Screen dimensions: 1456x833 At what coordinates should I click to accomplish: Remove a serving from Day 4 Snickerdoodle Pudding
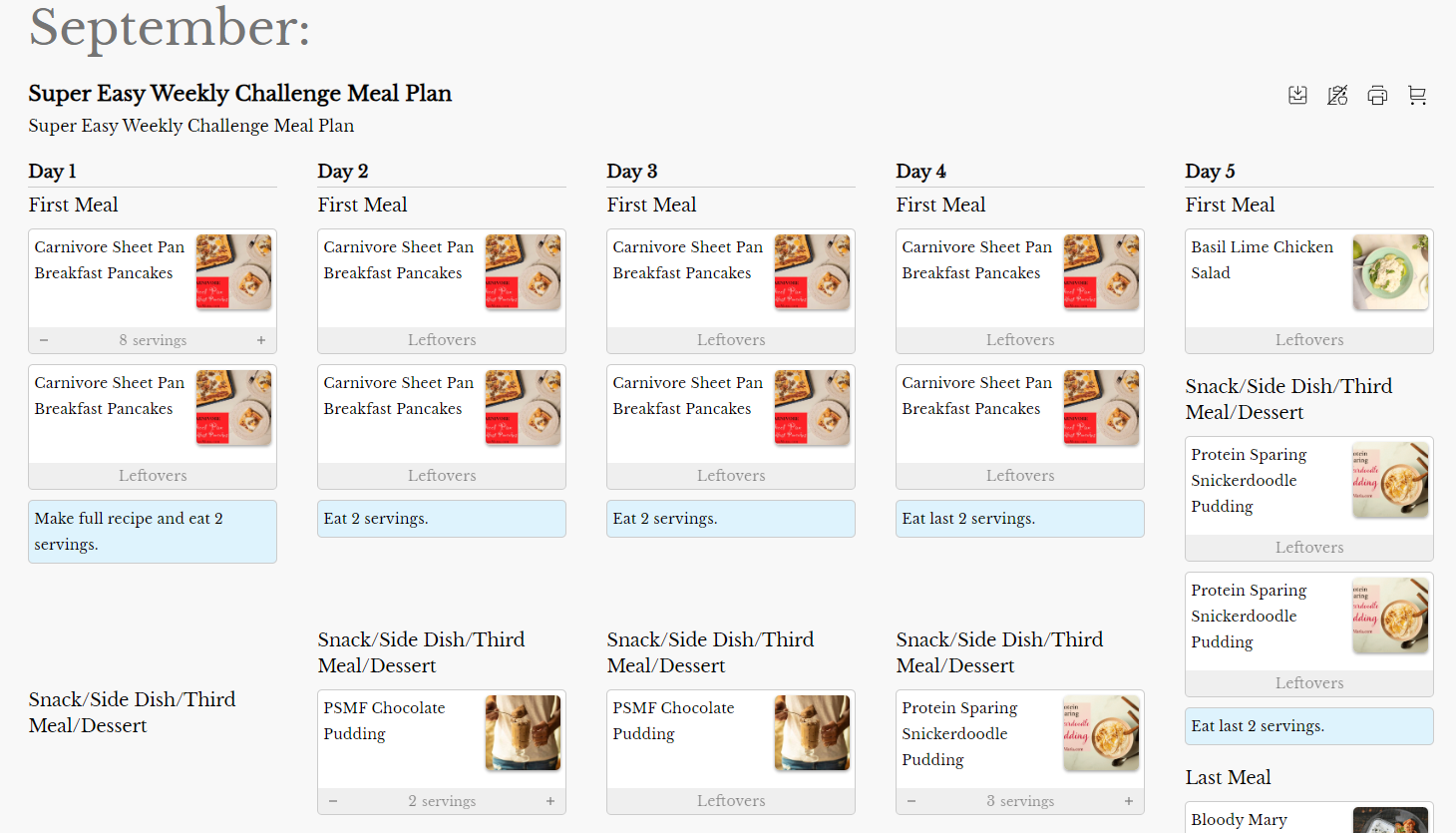coord(911,801)
